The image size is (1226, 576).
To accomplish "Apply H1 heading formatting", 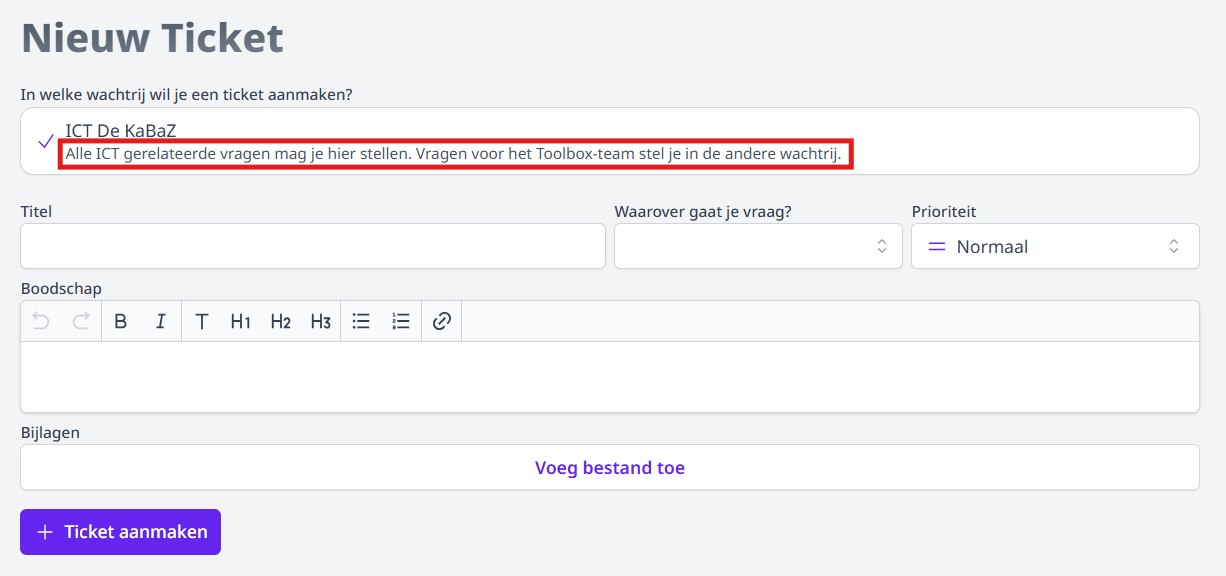I will (x=241, y=320).
